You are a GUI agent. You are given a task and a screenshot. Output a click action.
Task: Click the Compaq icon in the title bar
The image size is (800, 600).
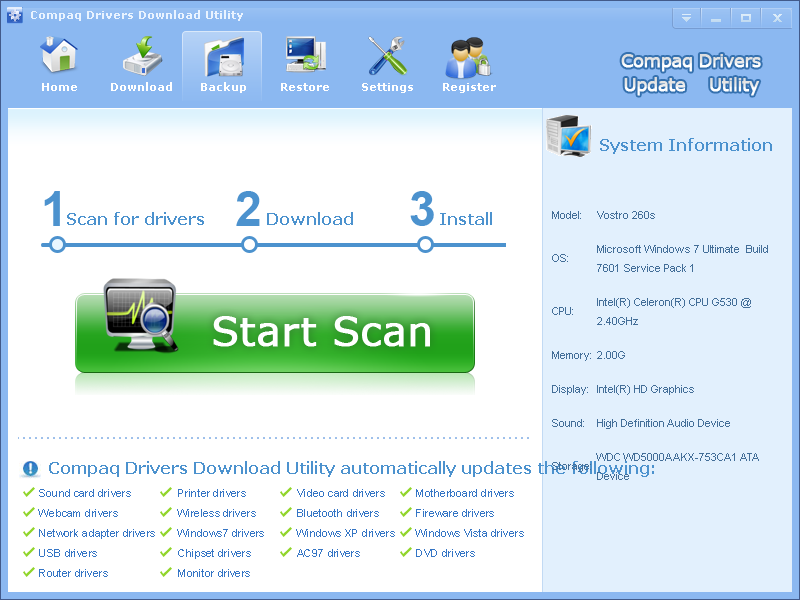click(14, 15)
